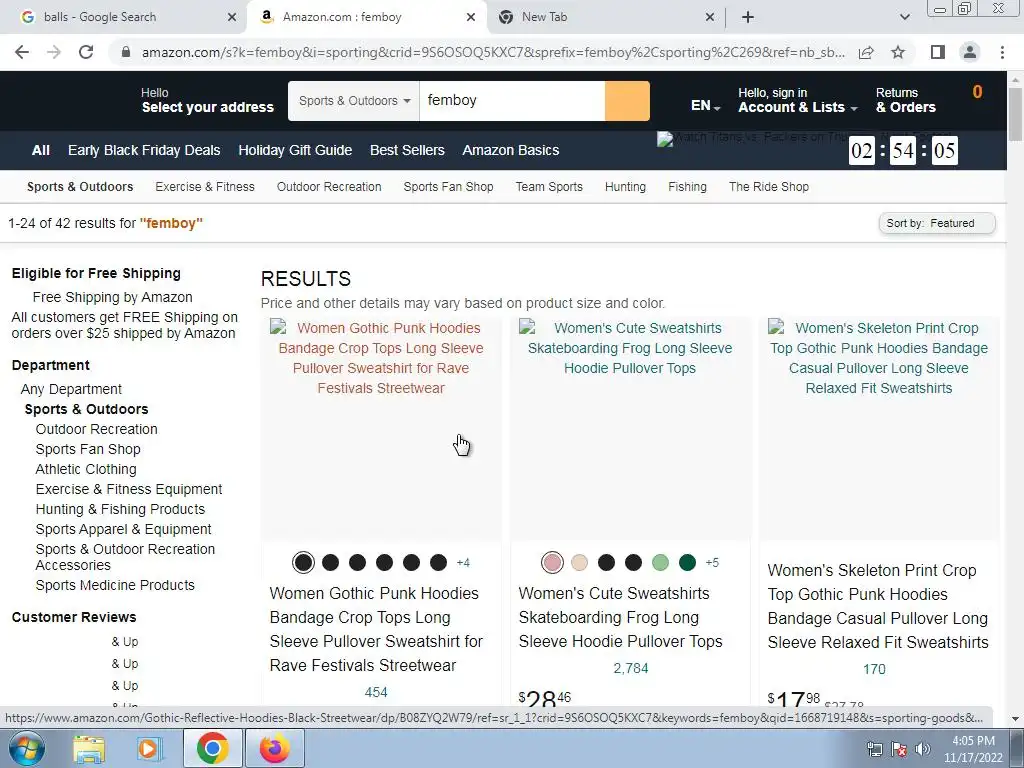The image size is (1024, 768).
Task: Filter by Exercise & Fitness Equipment
Action: click(129, 489)
